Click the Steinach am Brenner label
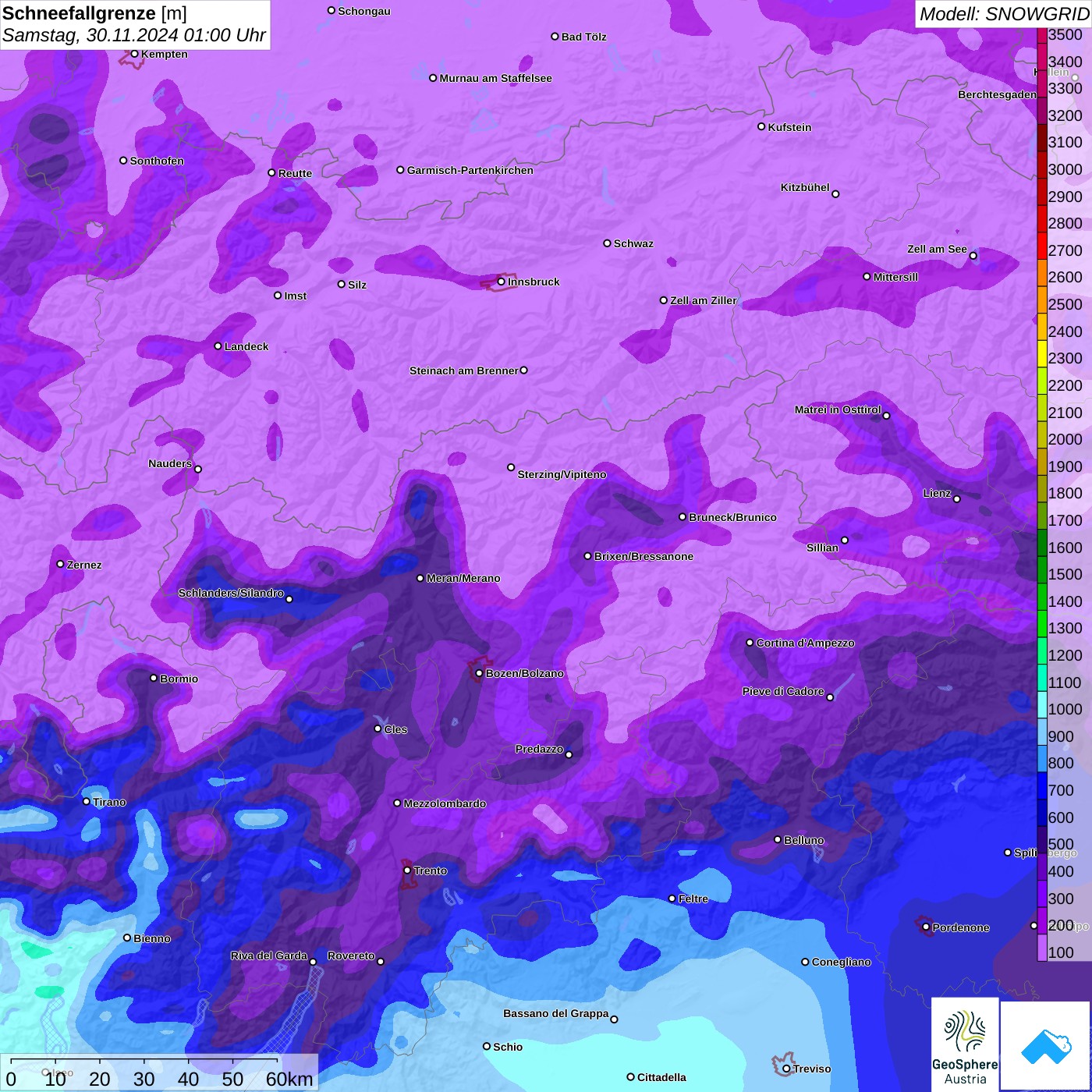Image resolution: width=1092 pixels, height=1092 pixels. pos(464,370)
